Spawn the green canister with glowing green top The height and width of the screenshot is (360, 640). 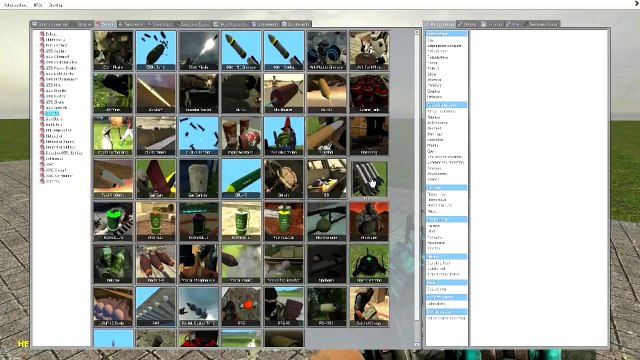(x=113, y=221)
